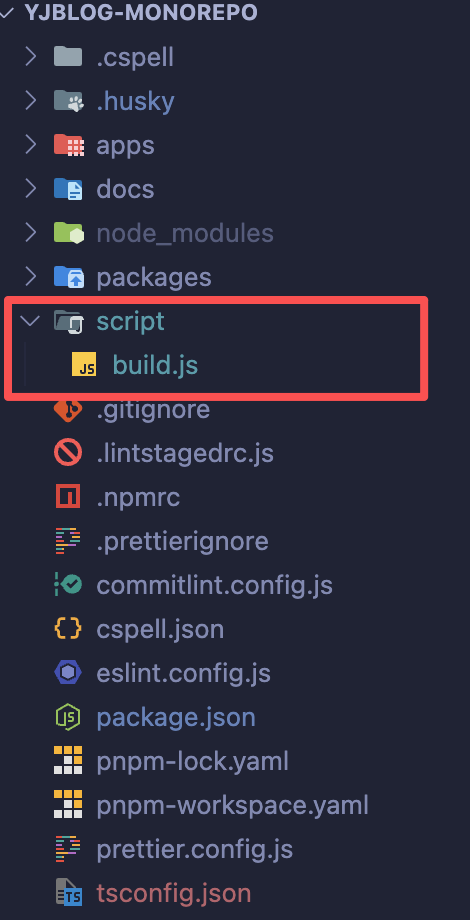Click the commitlint checkmark icon
This screenshot has width=470, height=920.
(x=67, y=585)
